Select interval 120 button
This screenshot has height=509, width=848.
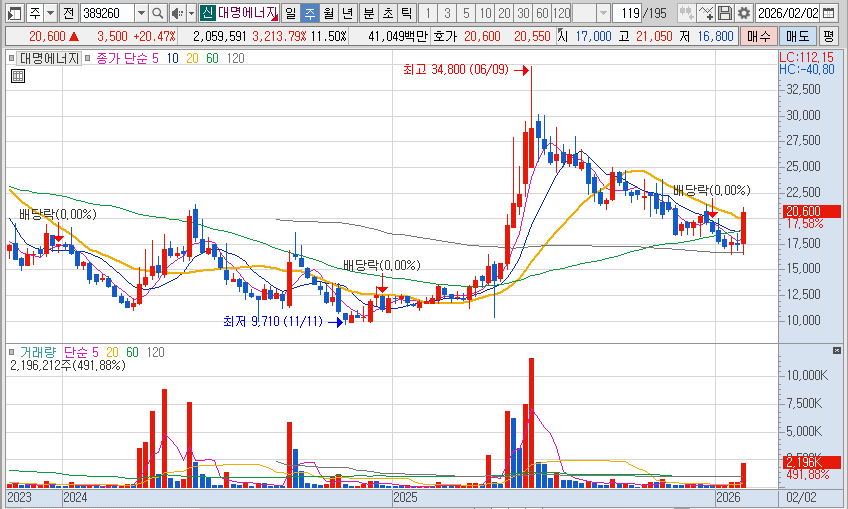tap(561, 12)
